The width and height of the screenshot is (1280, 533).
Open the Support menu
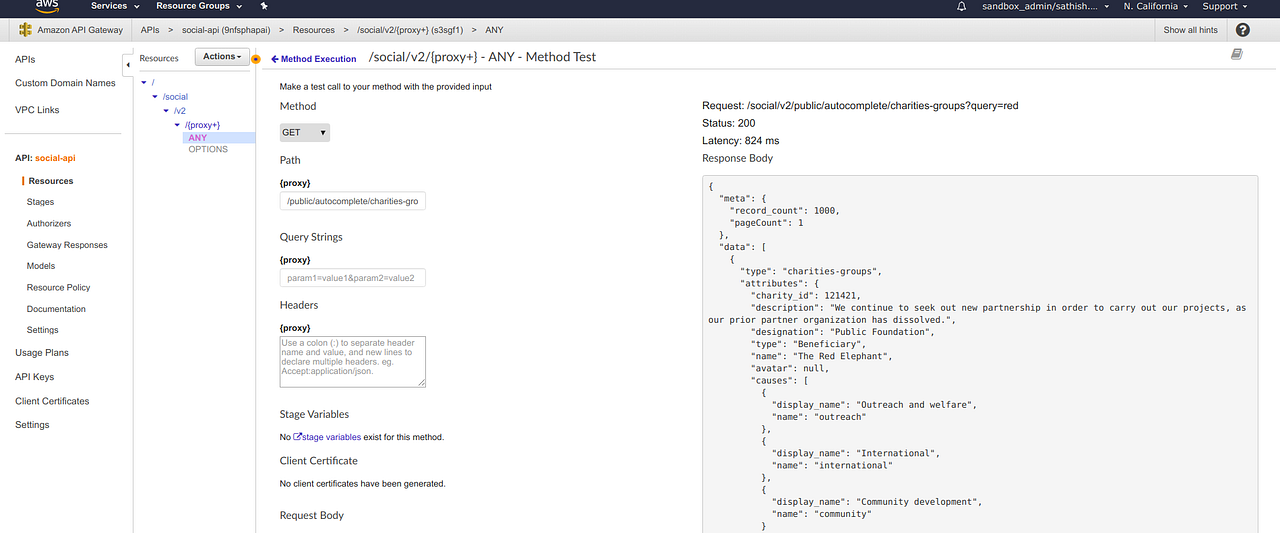point(1225,6)
